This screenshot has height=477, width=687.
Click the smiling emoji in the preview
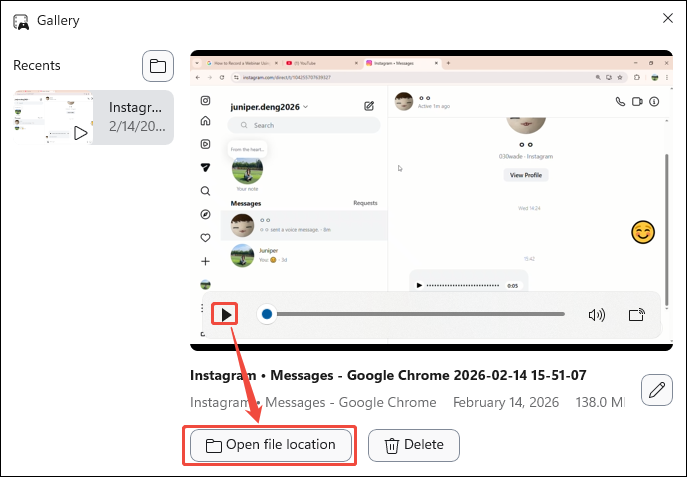643,232
